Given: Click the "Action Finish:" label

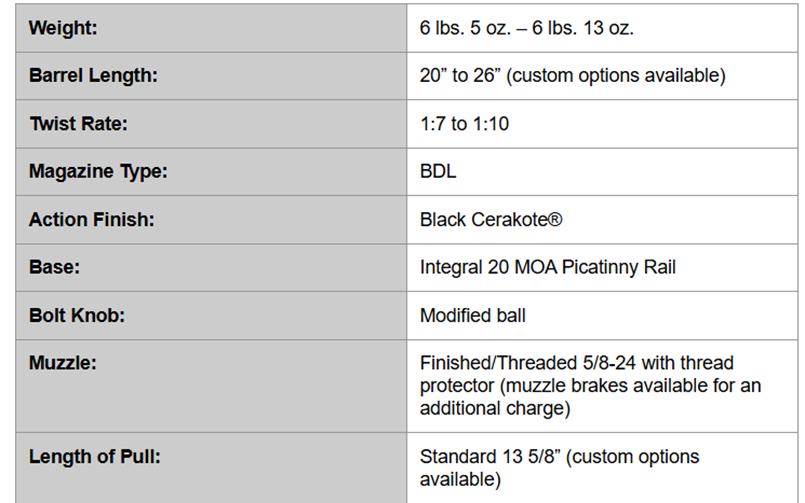Looking at the screenshot, I should [x=91, y=220].
